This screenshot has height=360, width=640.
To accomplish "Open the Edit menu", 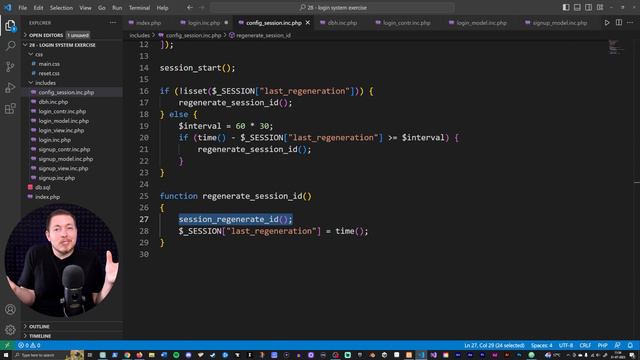I will pyautogui.click(x=38, y=8).
